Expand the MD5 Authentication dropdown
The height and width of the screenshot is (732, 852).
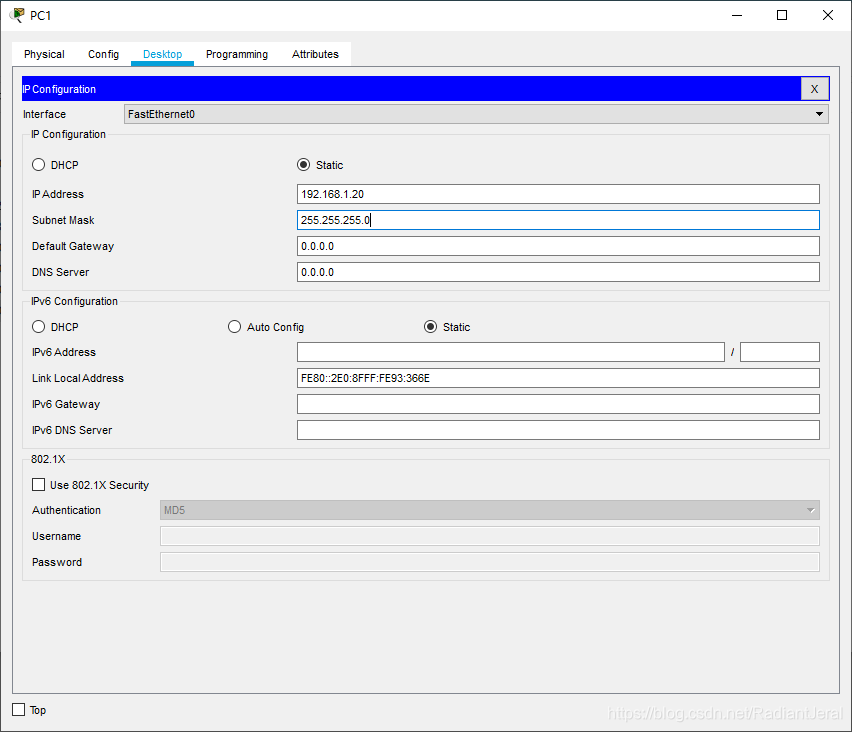[x=490, y=510]
